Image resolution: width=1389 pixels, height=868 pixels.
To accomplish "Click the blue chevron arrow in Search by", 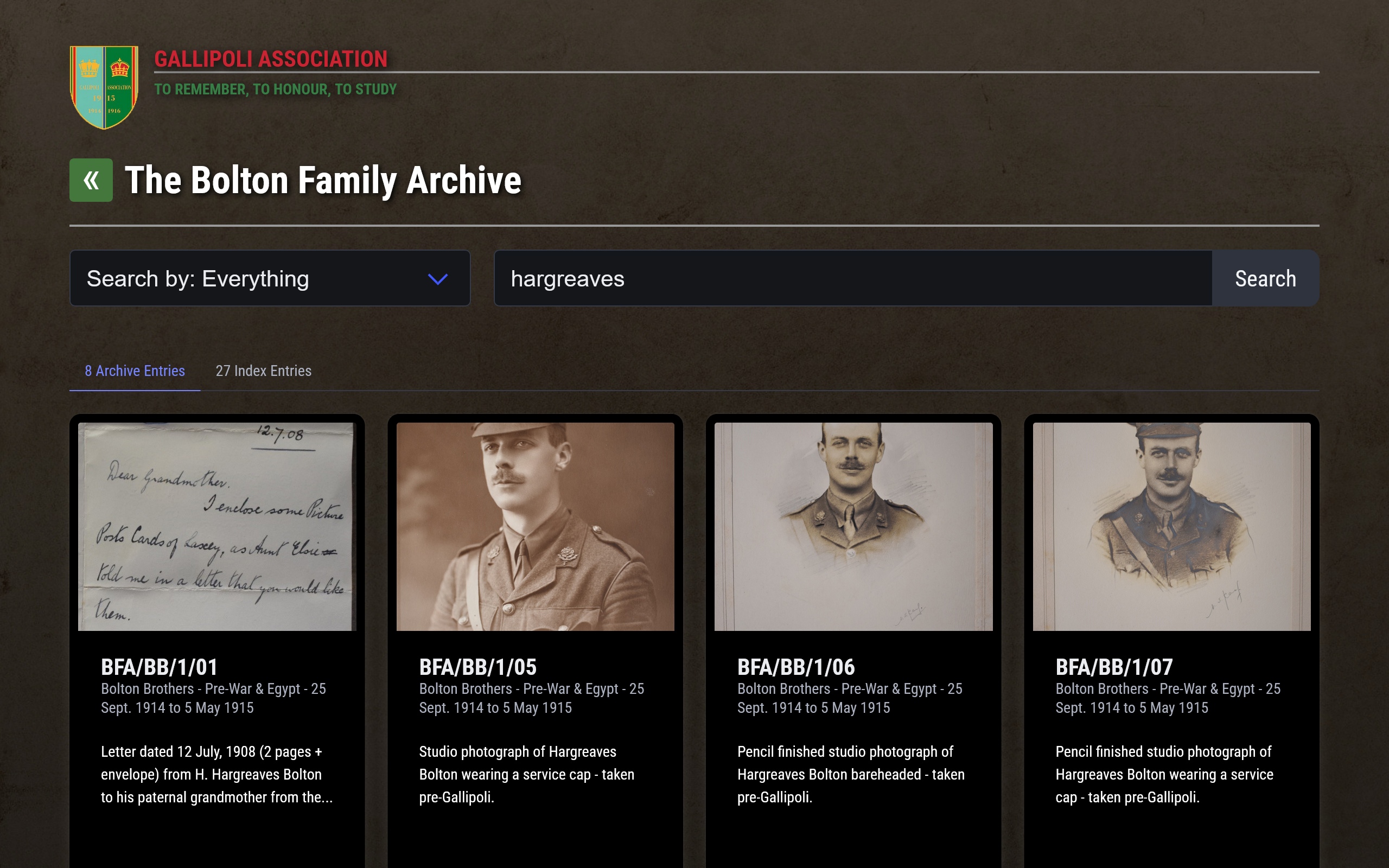I will (438, 279).
